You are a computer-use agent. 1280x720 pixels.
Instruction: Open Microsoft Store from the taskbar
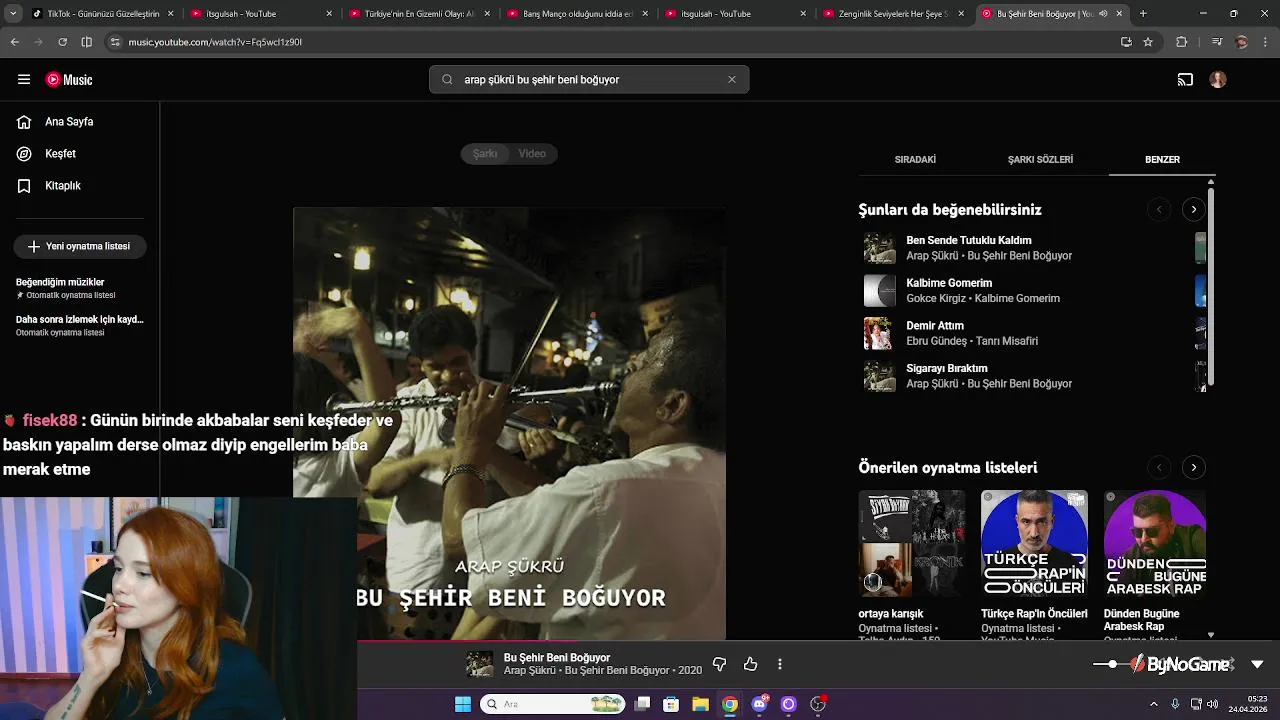pyautogui.click(x=671, y=704)
